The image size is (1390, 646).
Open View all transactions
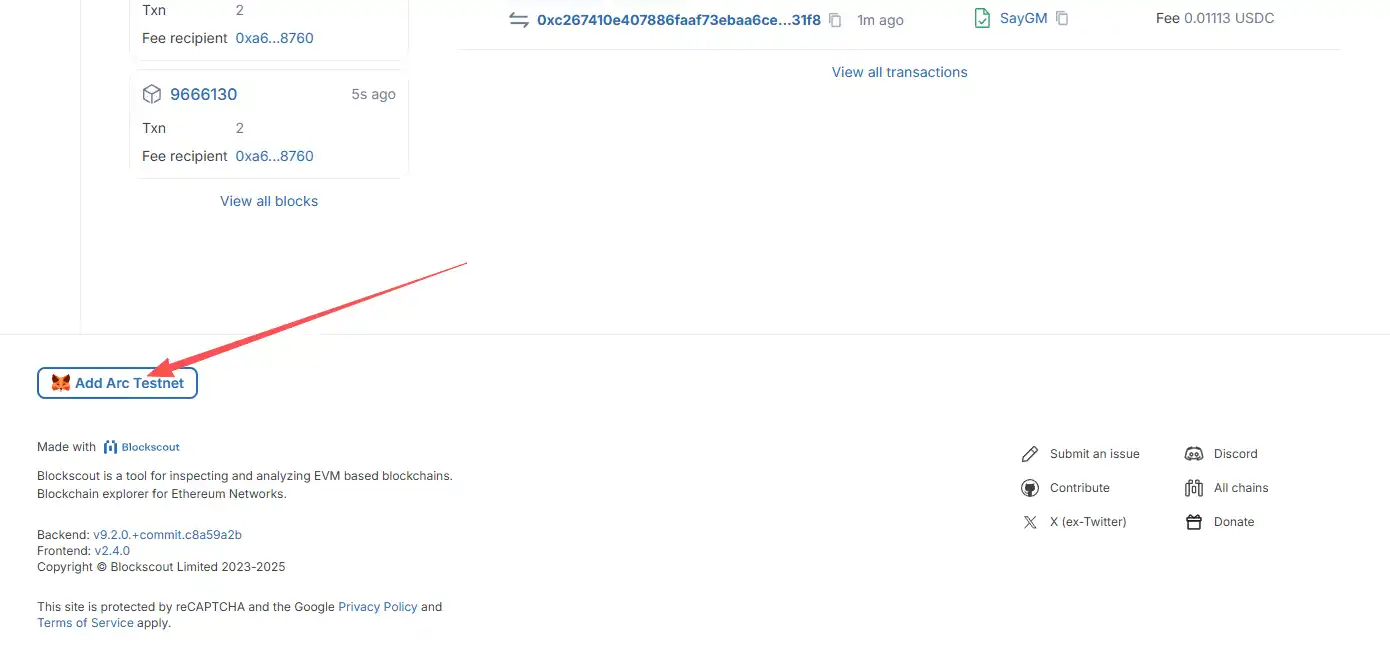(x=899, y=71)
